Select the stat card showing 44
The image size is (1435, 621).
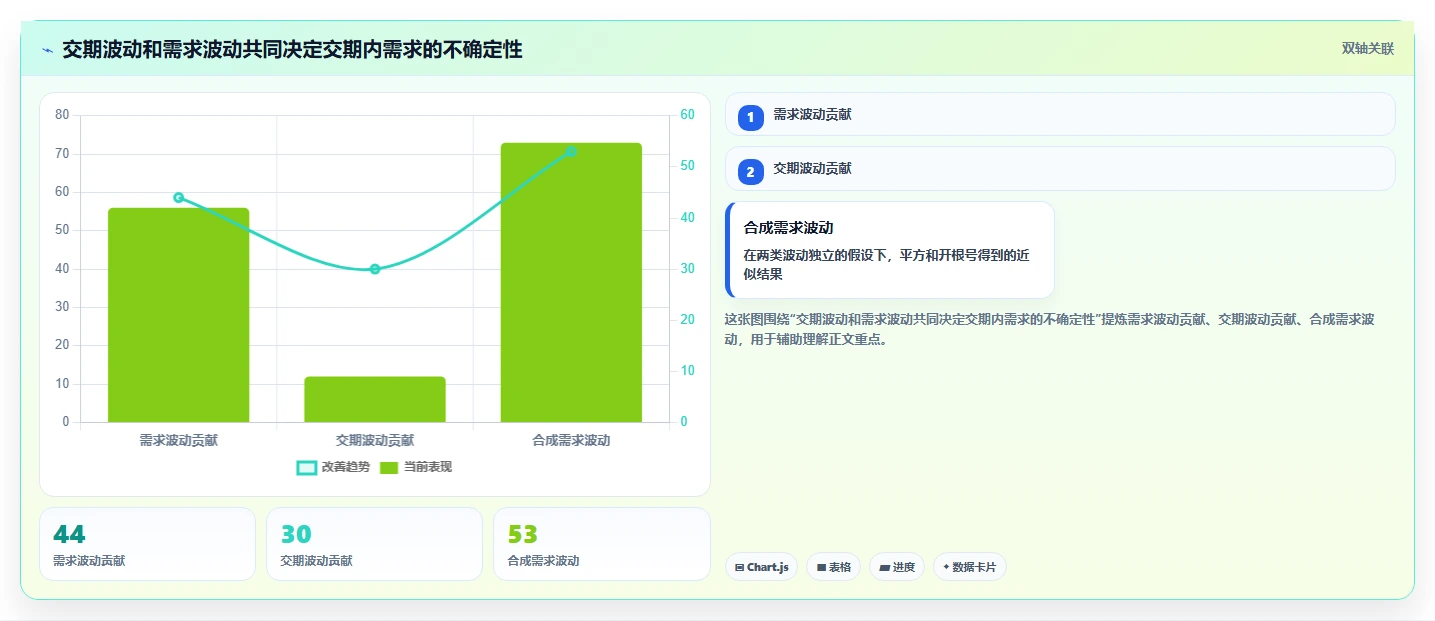pyautogui.click(x=147, y=544)
